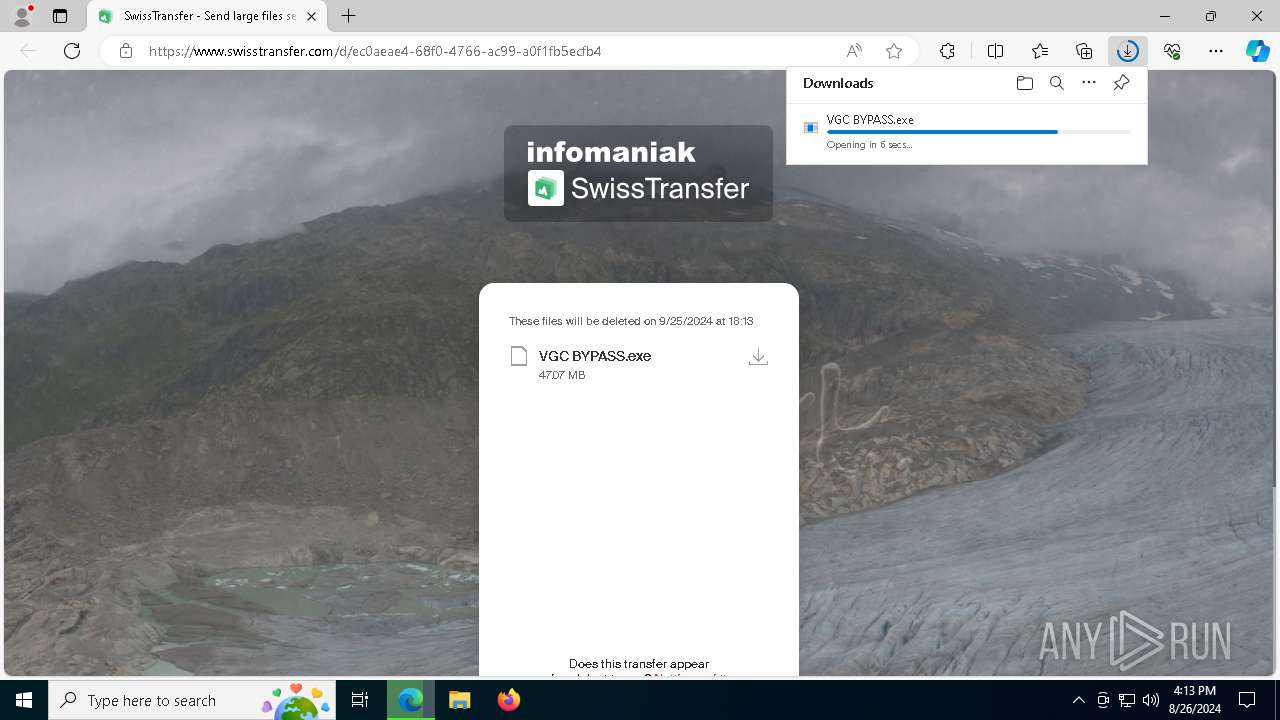Open the browser profile icon
Image resolution: width=1280 pixels, height=720 pixels.
click(22, 16)
